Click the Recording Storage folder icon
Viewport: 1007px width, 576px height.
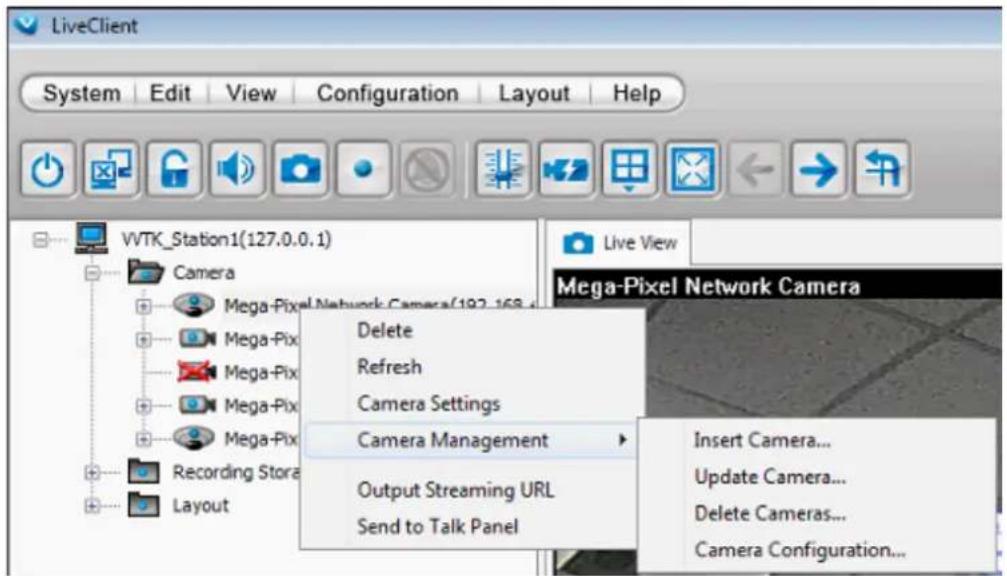pos(143,472)
